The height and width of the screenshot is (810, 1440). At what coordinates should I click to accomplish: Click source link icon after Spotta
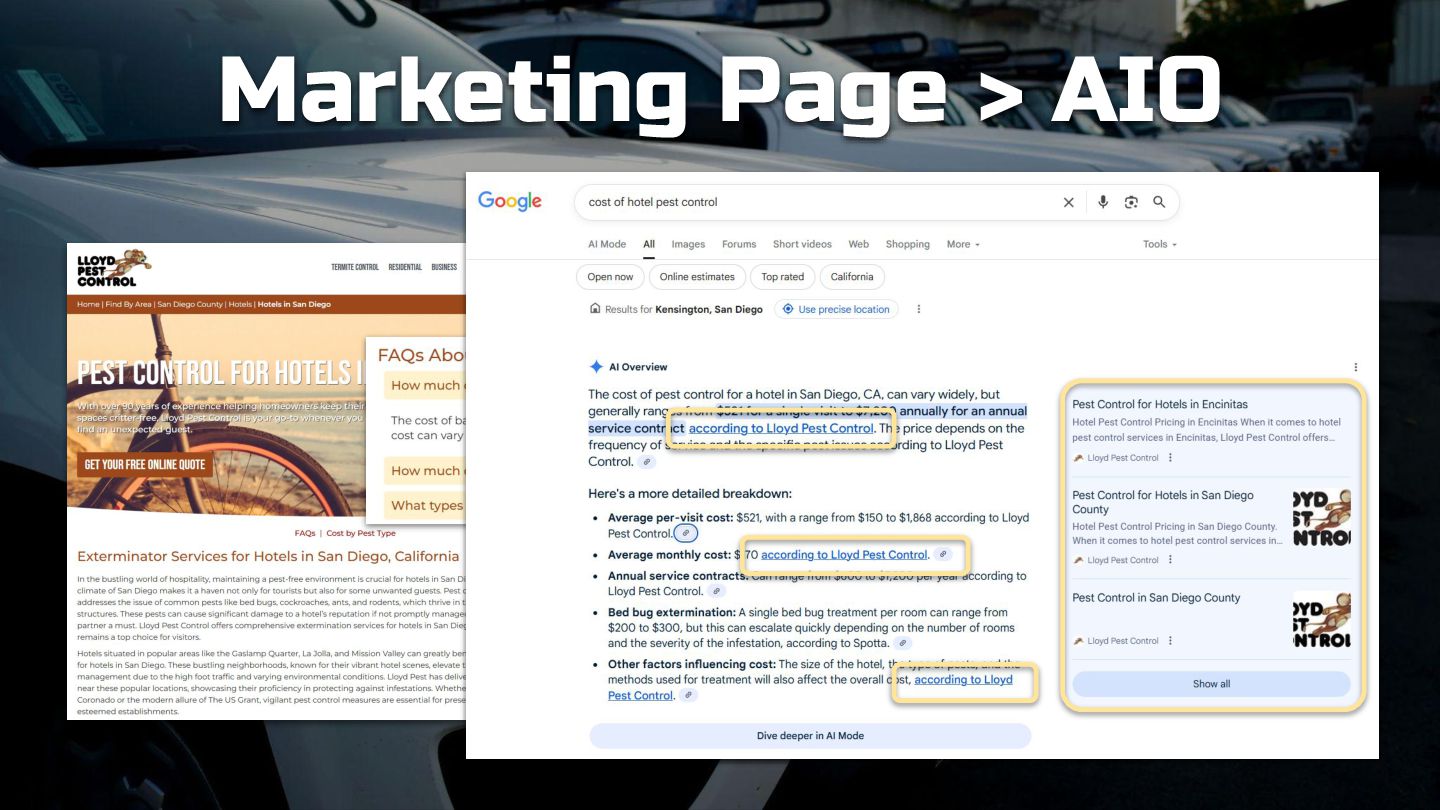tap(903, 643)
